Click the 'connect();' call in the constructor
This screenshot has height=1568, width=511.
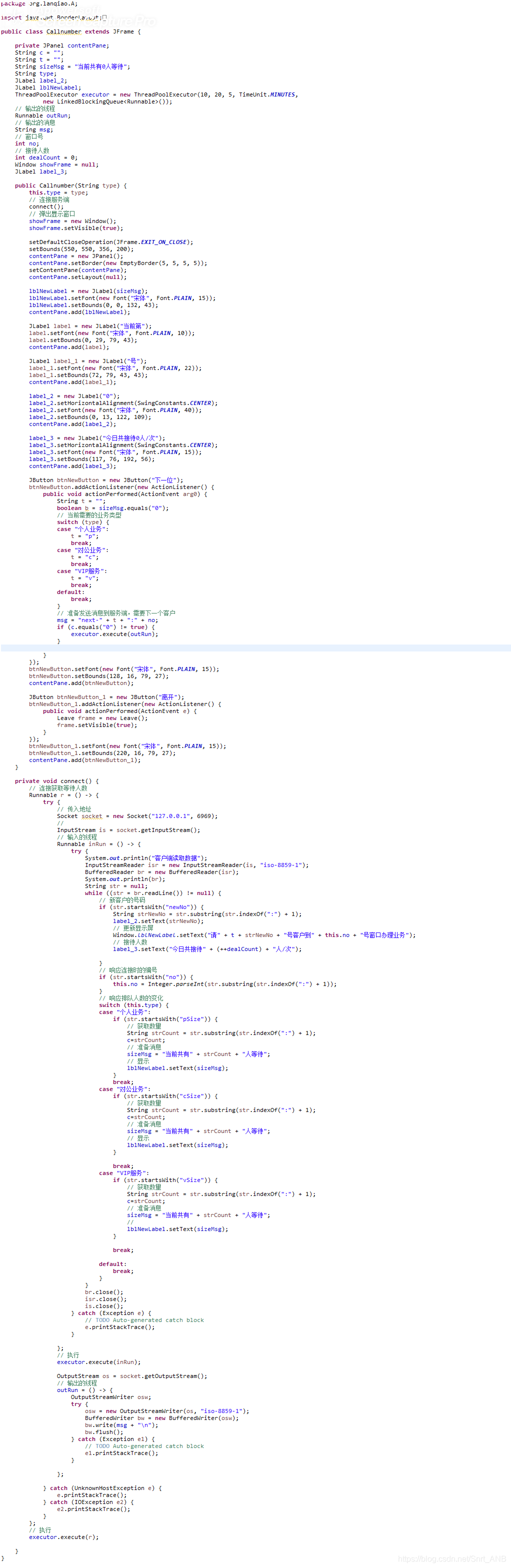click(x=46, y=206)
